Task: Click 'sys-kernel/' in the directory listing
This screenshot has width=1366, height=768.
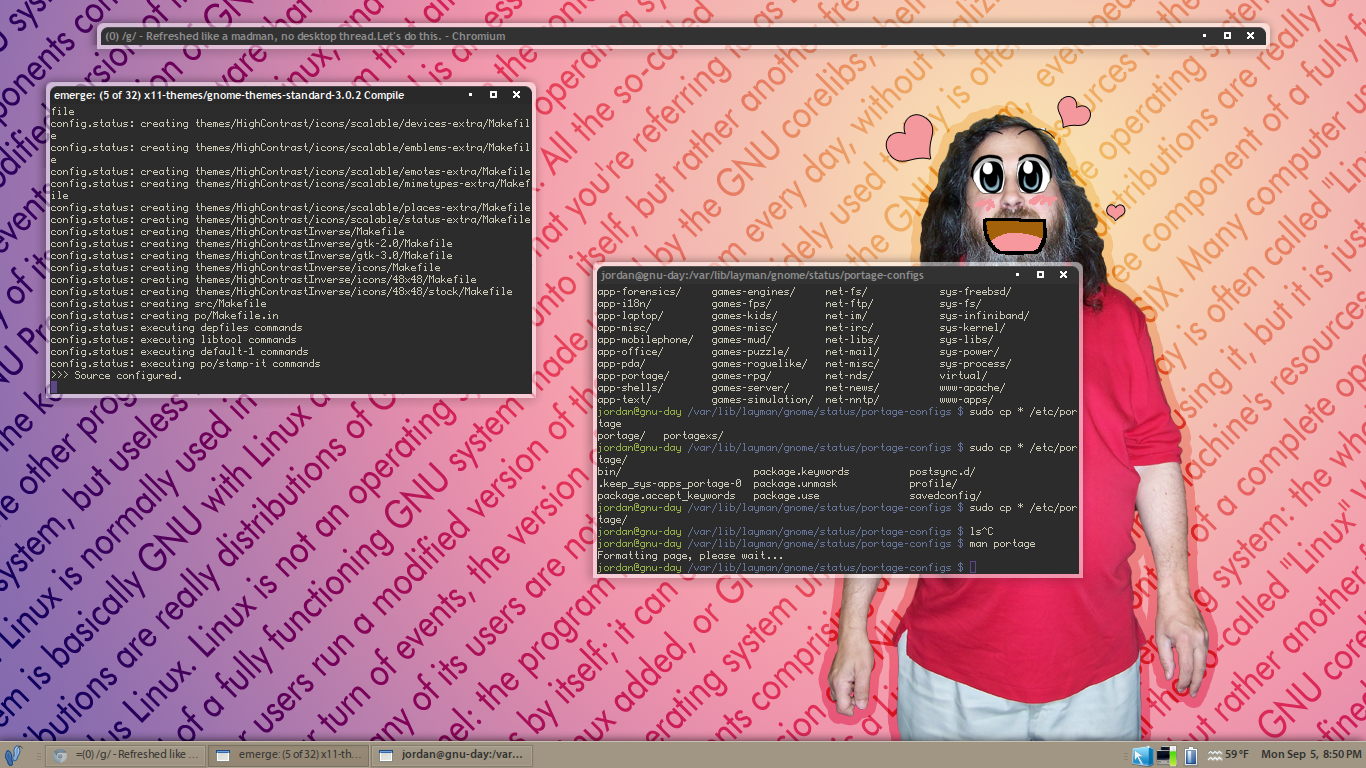Action: point(972,328)
